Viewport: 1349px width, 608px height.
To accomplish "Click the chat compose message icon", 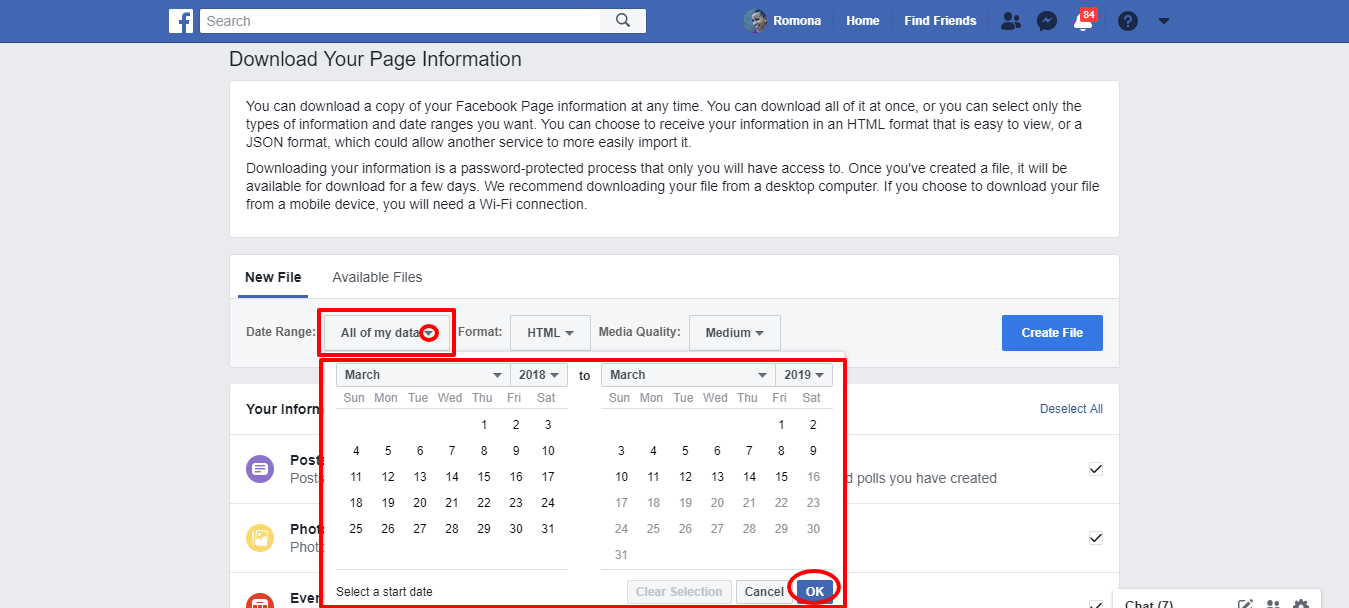I will 1246,604.
